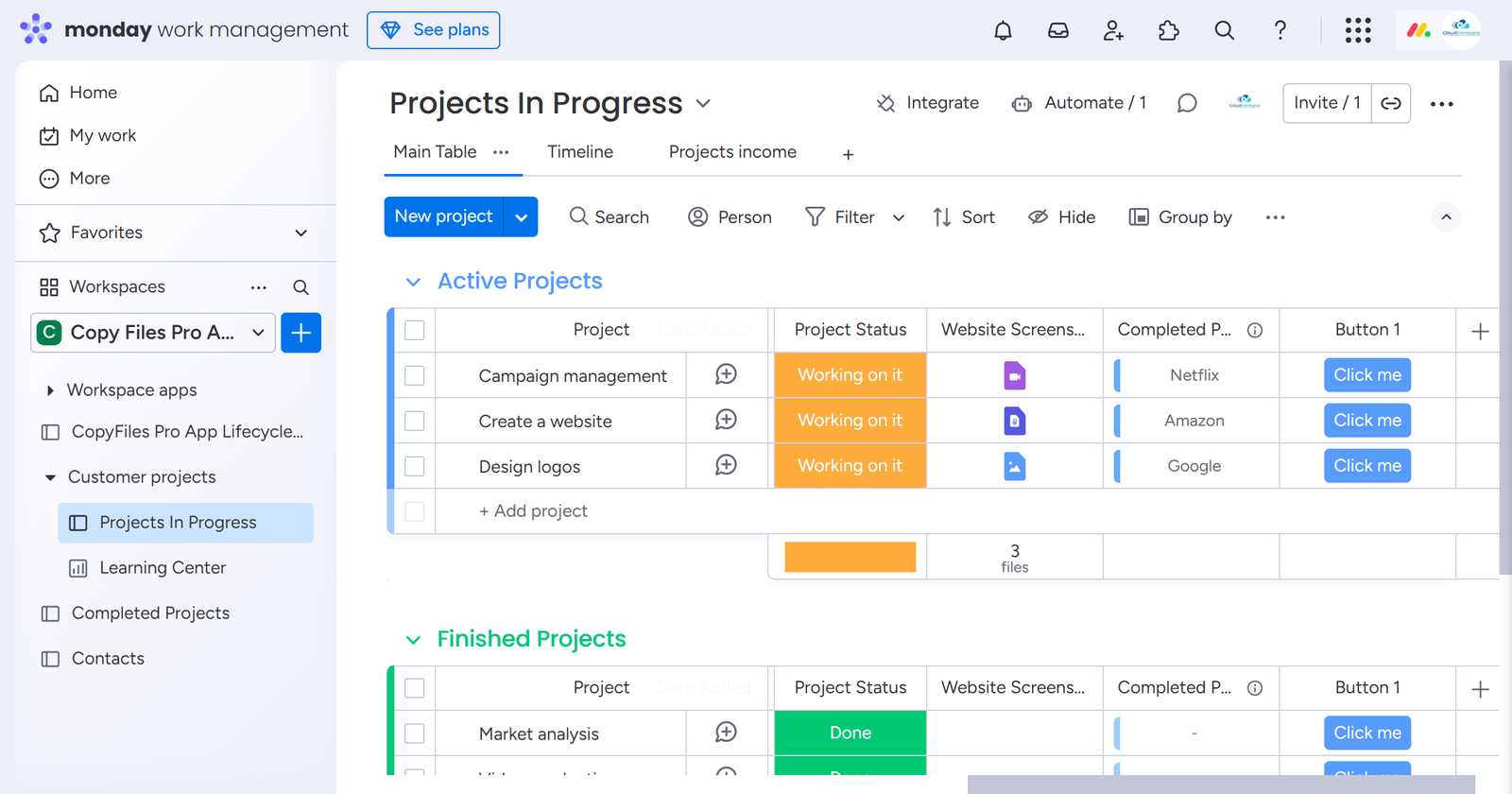Collapse the toolbar header chevron
The height and width of the screenshot is (794, 1512).
point(1446,217)
